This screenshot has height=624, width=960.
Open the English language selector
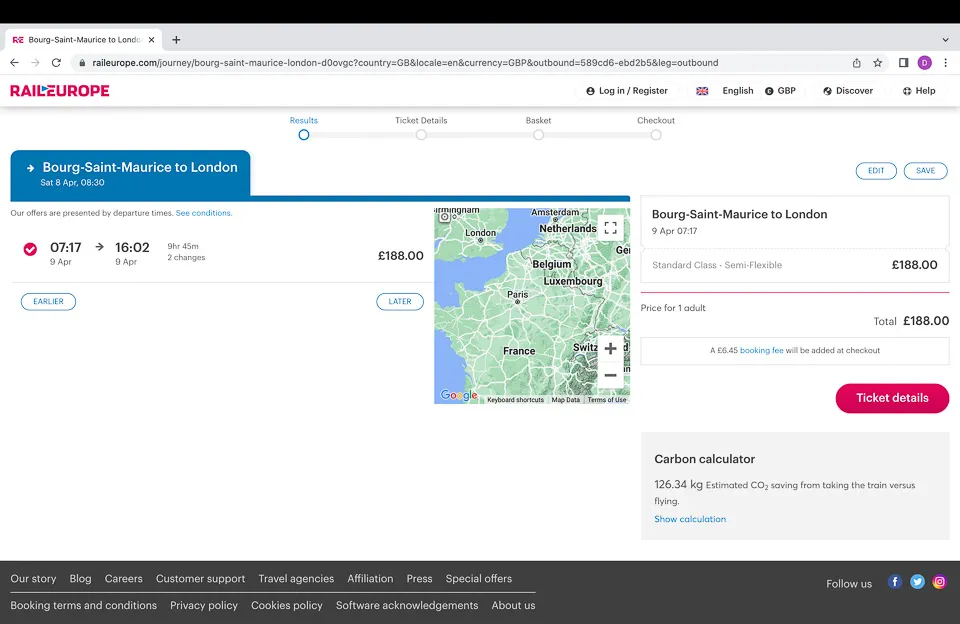pyautogui.click(x=725, y=91)
